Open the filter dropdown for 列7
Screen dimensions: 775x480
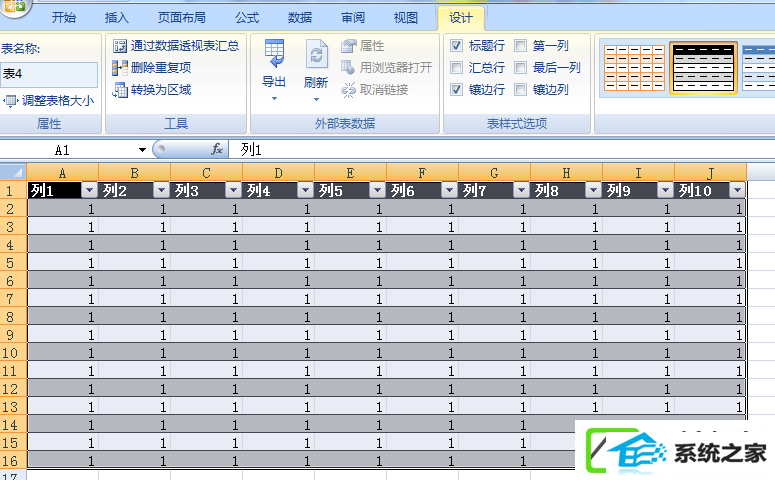(521, 190)
